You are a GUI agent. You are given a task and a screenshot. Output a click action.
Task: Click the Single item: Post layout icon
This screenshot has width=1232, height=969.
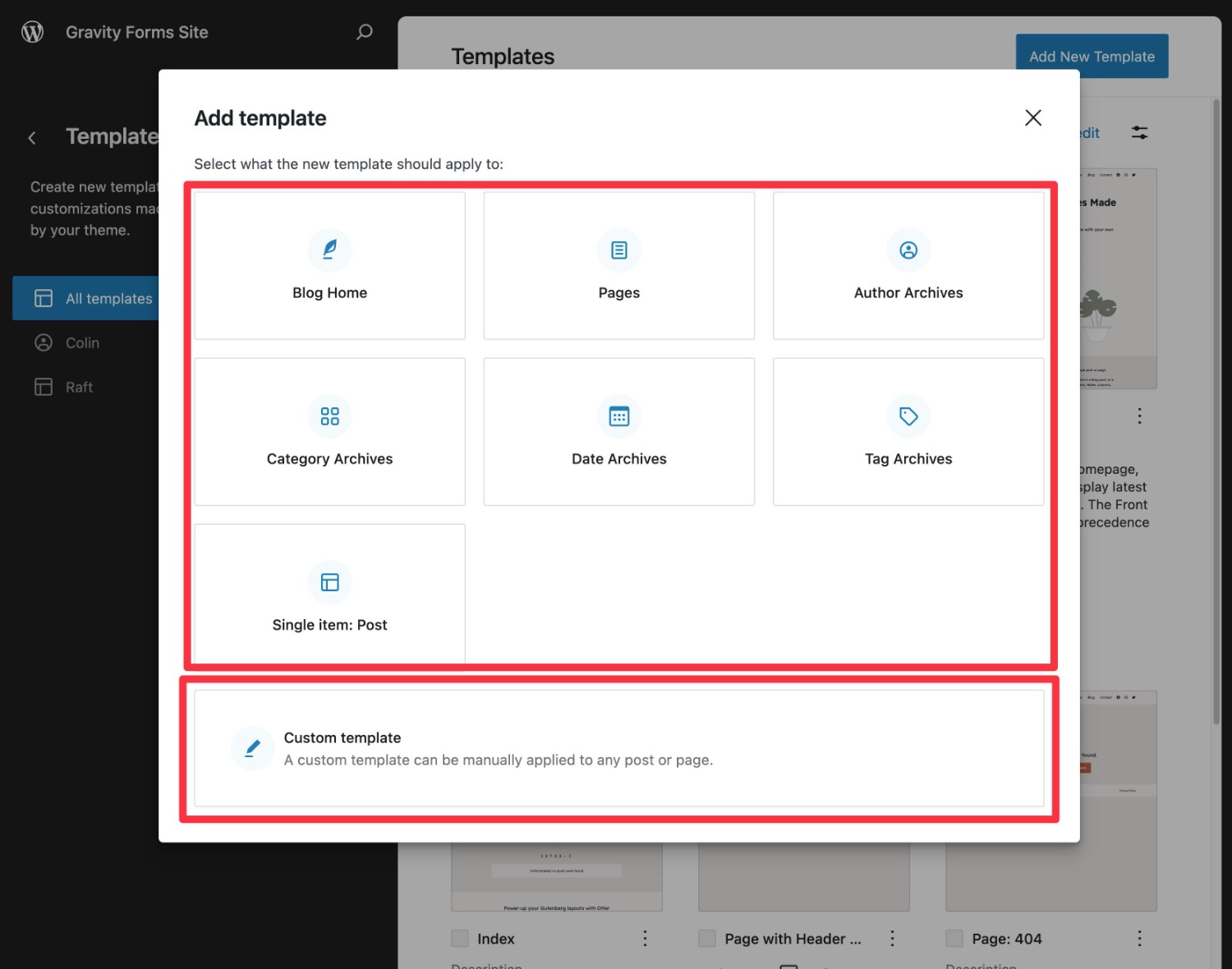(329, 582)
